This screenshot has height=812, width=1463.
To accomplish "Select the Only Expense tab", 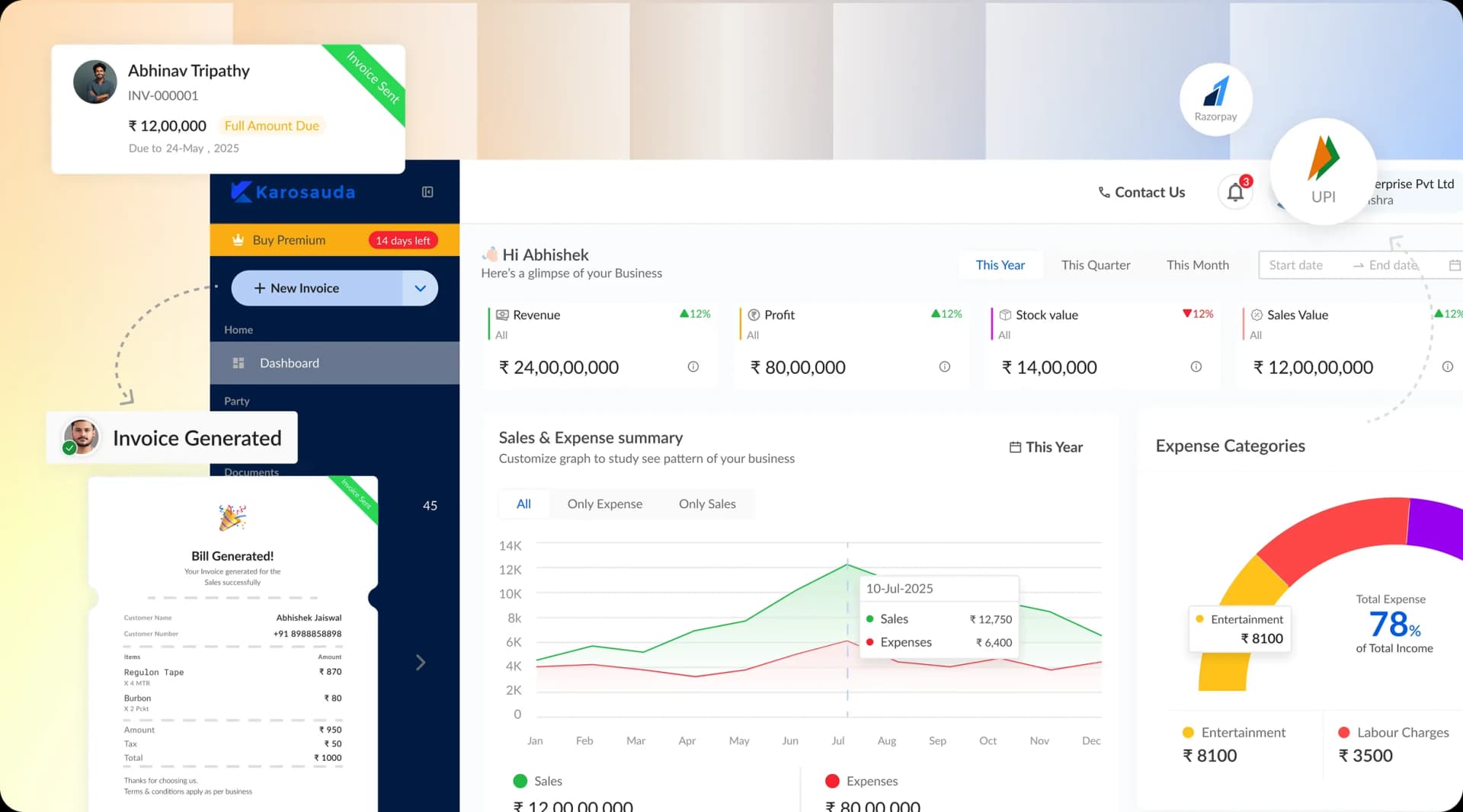I will [604, 504].
